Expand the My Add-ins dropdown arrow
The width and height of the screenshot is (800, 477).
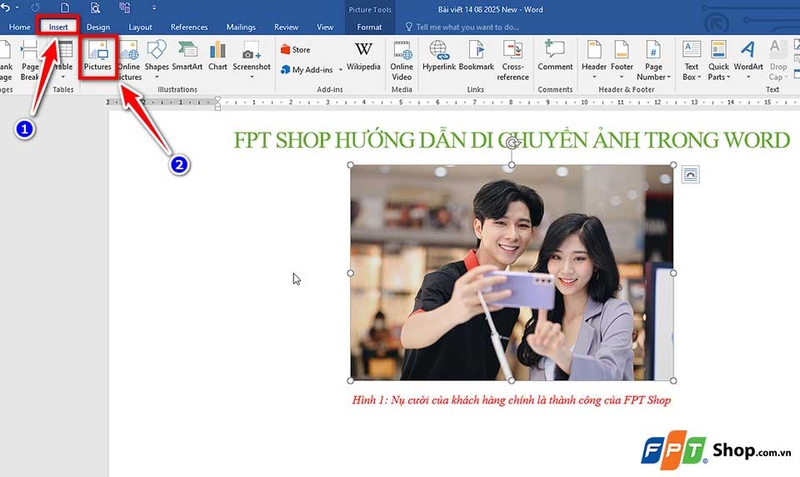tap(340, 70)
